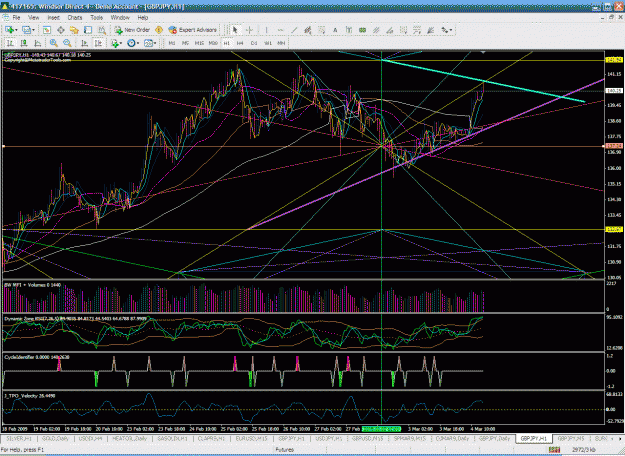Click the New Order button
This screenshot has height=456, width=625.
click(132, 30)
